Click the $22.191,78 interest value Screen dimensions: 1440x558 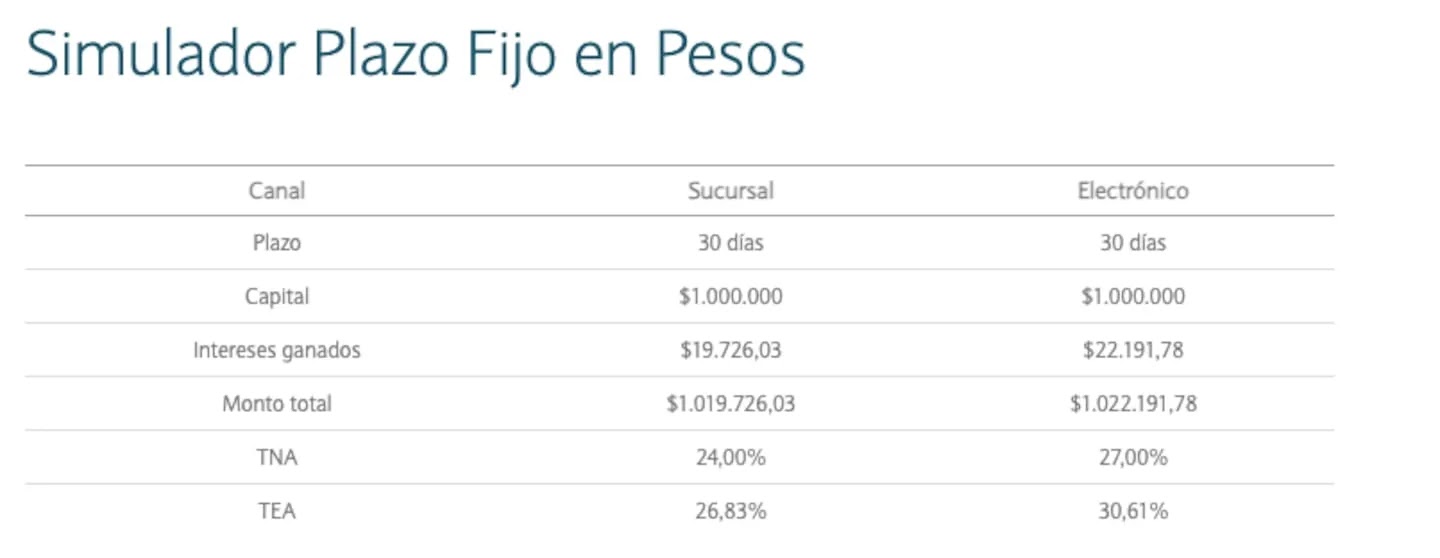coord(1133,351)
